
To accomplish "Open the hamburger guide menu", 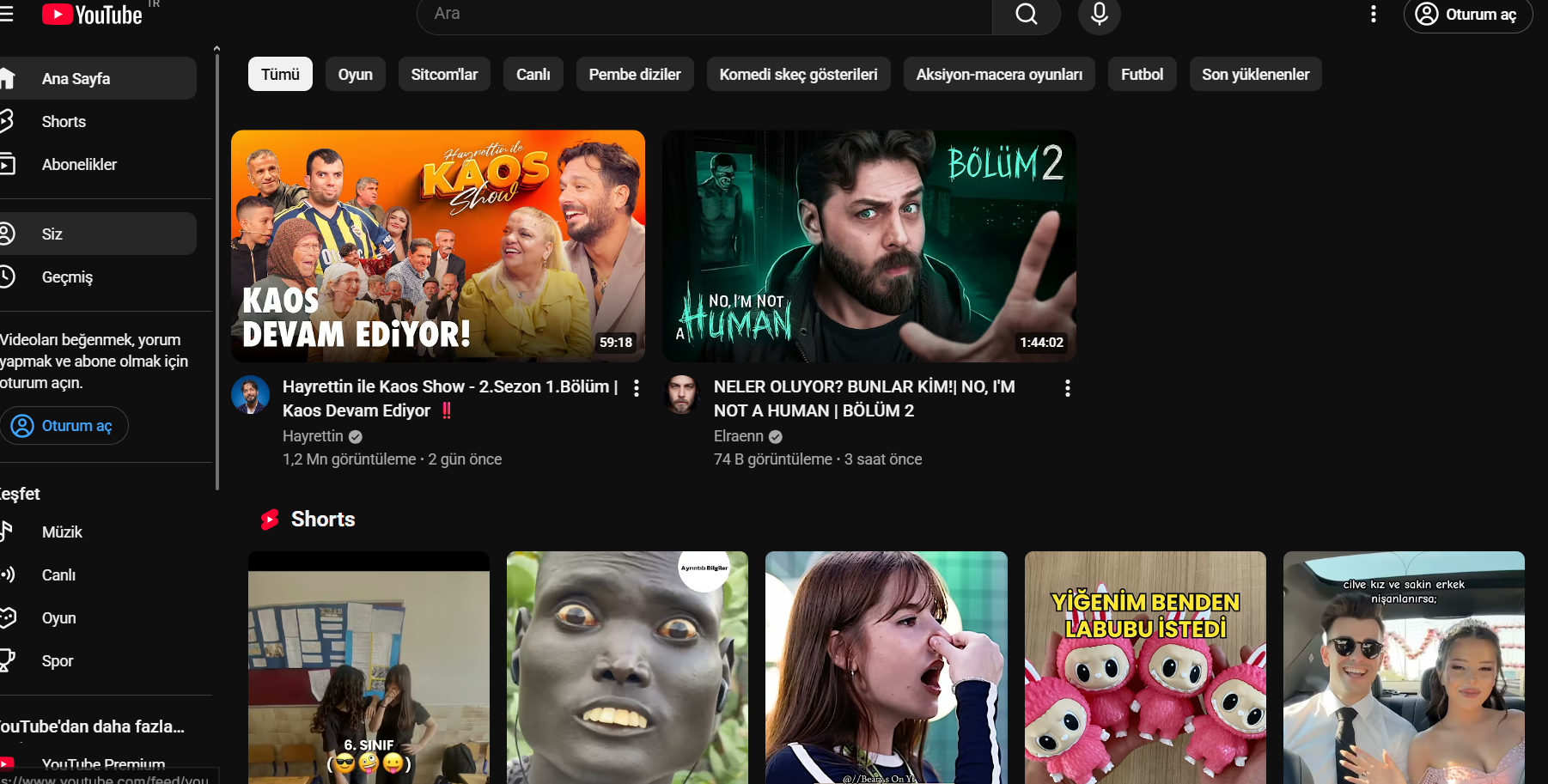I will 6,15.
